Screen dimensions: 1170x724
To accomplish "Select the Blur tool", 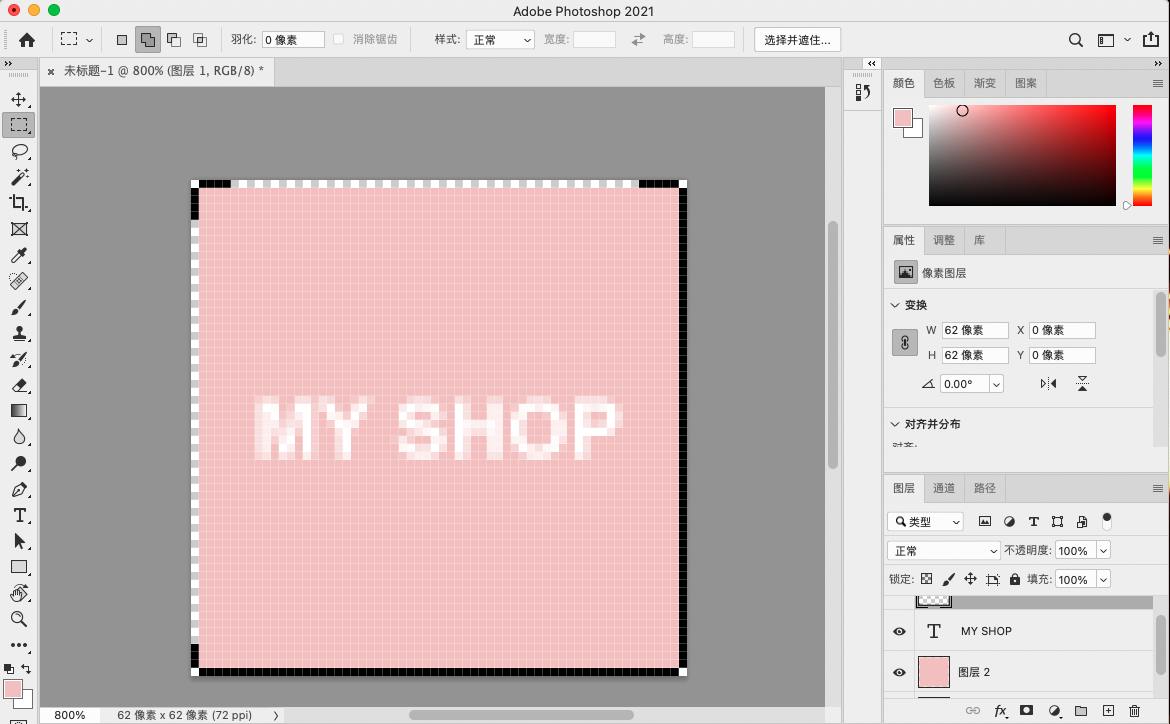I will (x=19, y=437).
